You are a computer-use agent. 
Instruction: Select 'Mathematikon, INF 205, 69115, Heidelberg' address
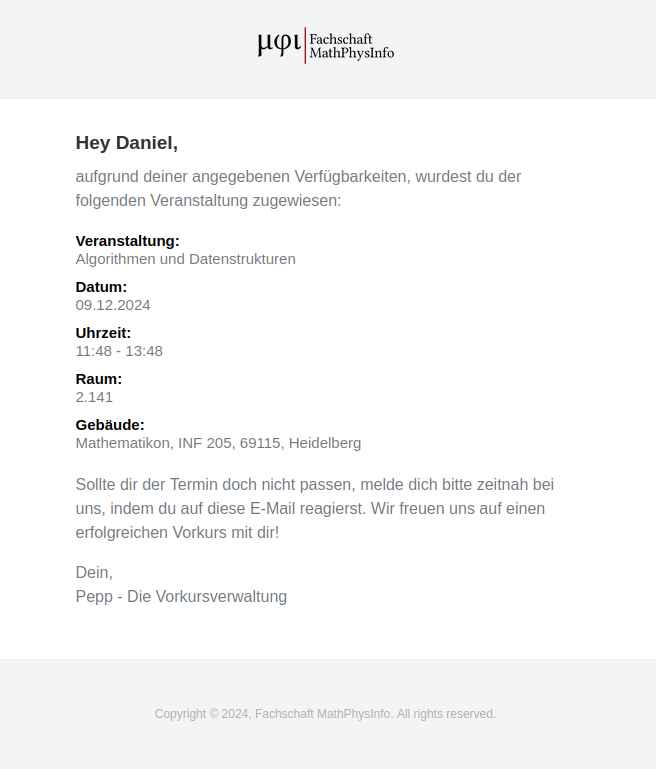(x=218, y=443)
